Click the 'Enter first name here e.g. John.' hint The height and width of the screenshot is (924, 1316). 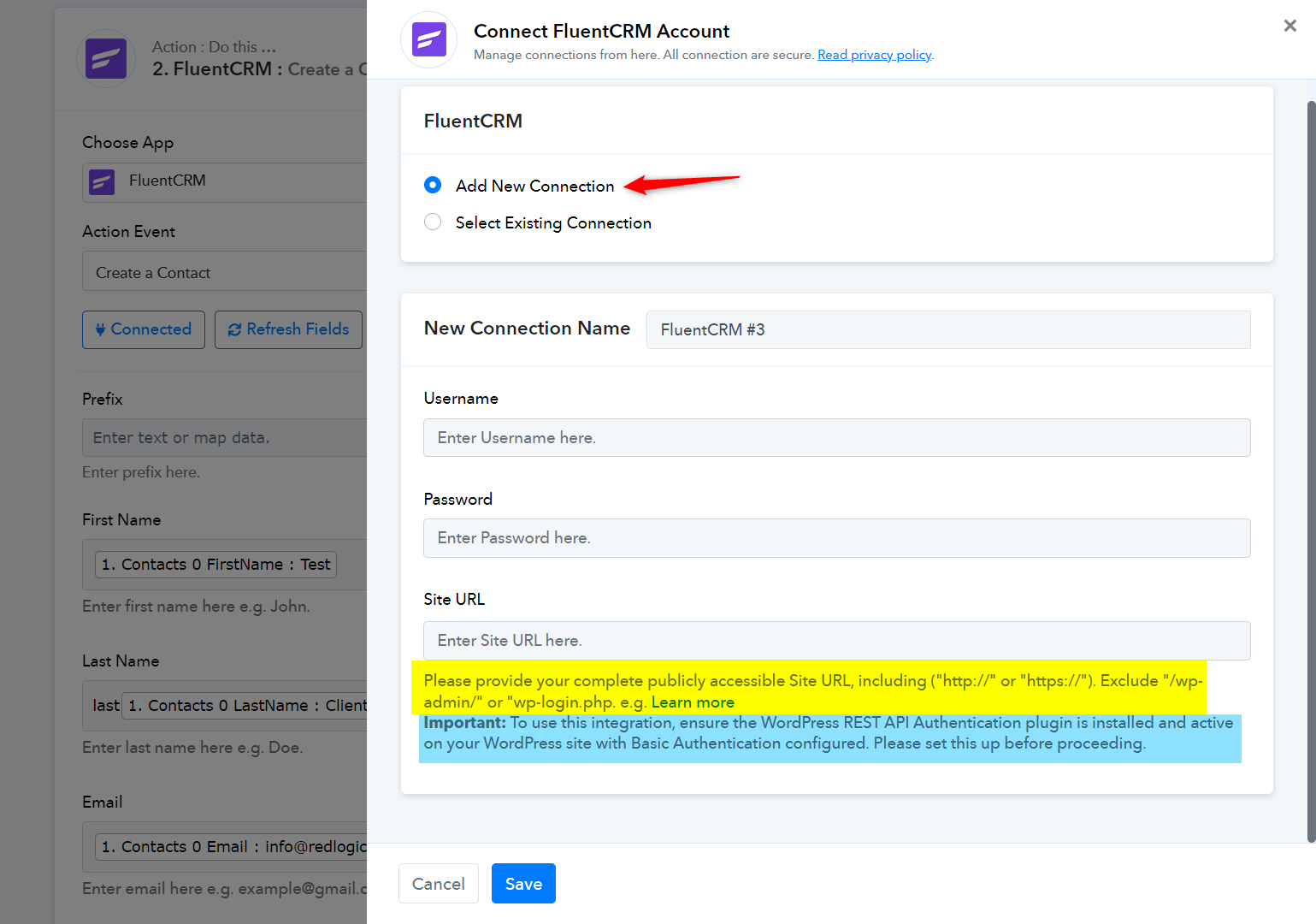196,607
